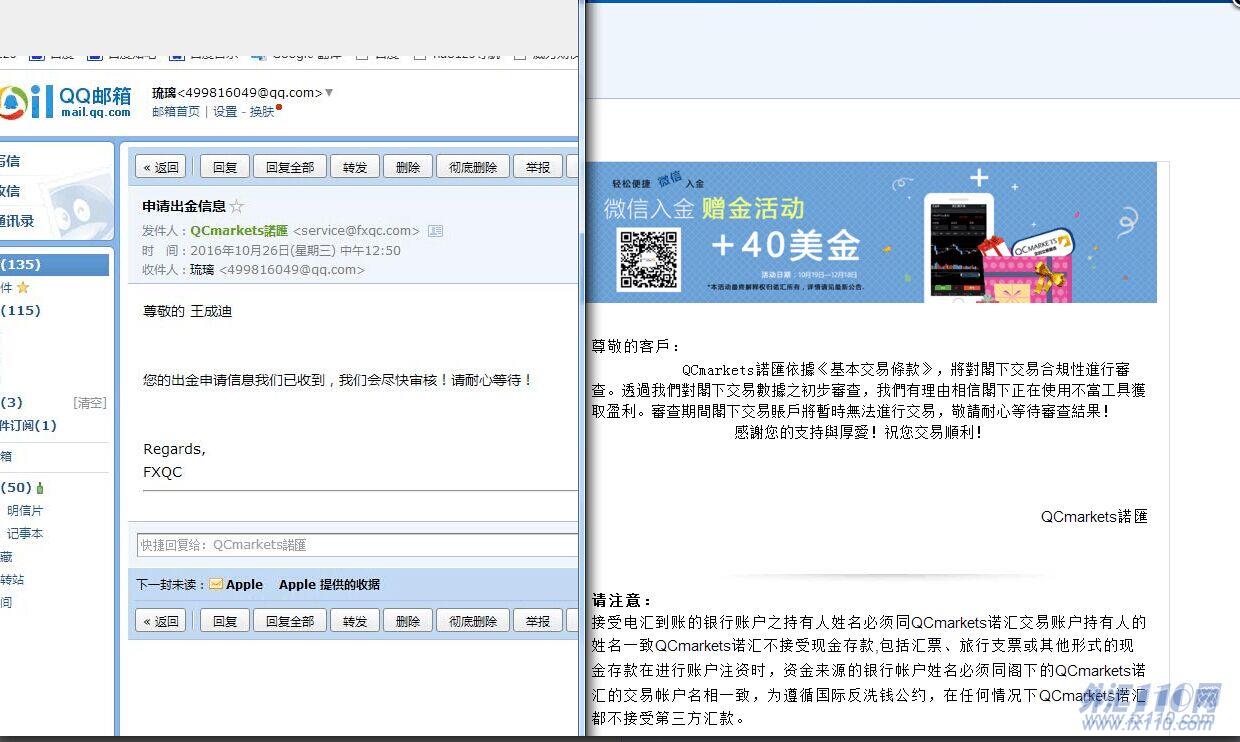1240x742 pixels.
Task: Open 记事本 in the sidebar
Action: tap(25, 534)
